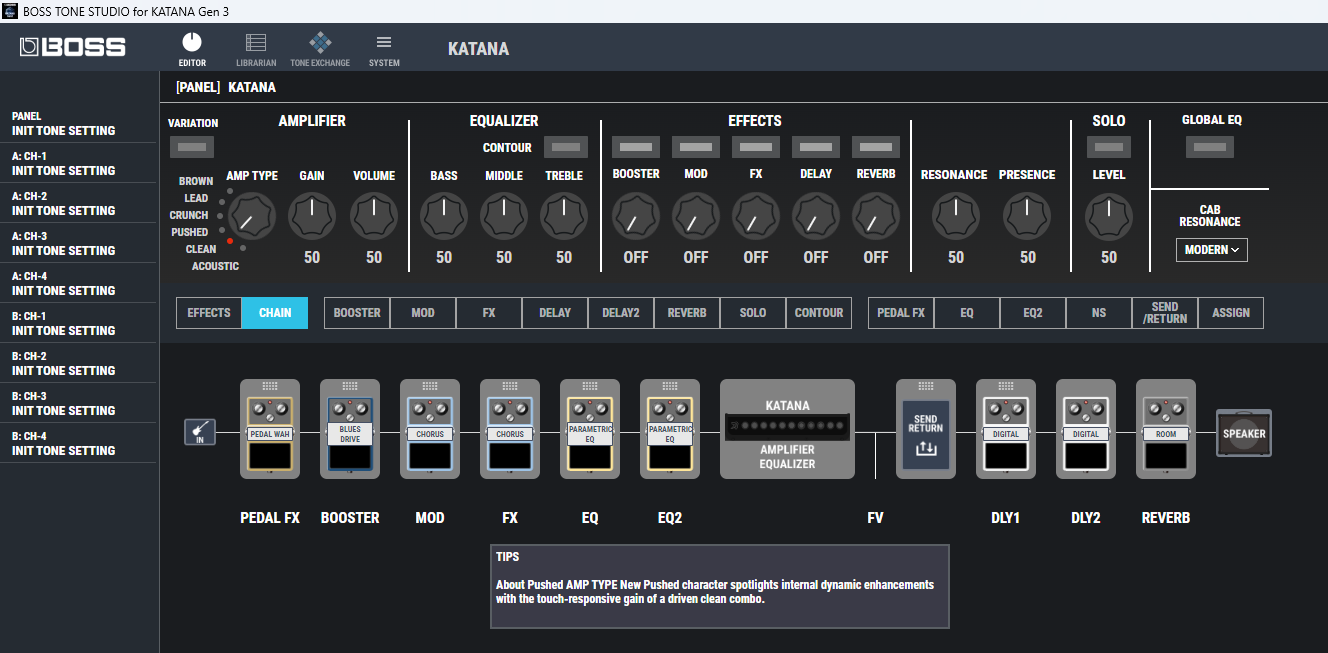1328x653 pixels.
Task: Open the Pedal FX tab
Action: point(901,313)
